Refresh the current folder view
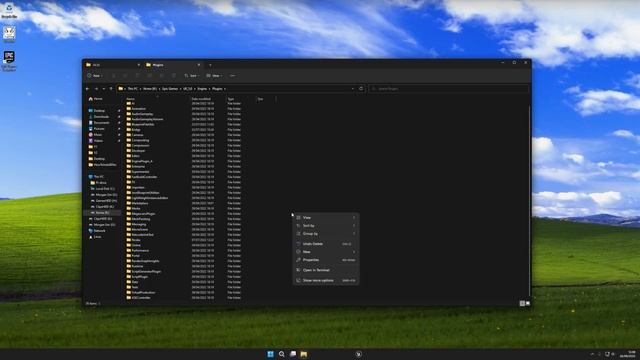 click(361, 89)
